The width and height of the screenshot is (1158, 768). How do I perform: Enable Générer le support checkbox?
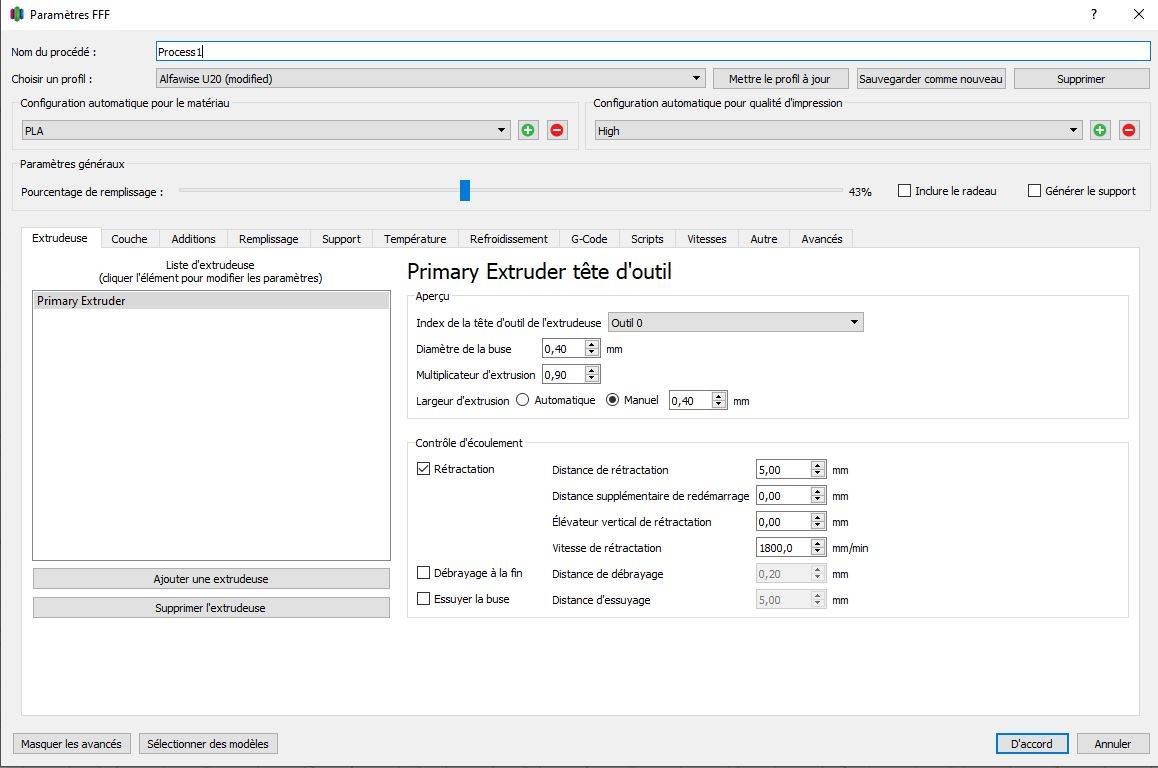[1035, 191]
